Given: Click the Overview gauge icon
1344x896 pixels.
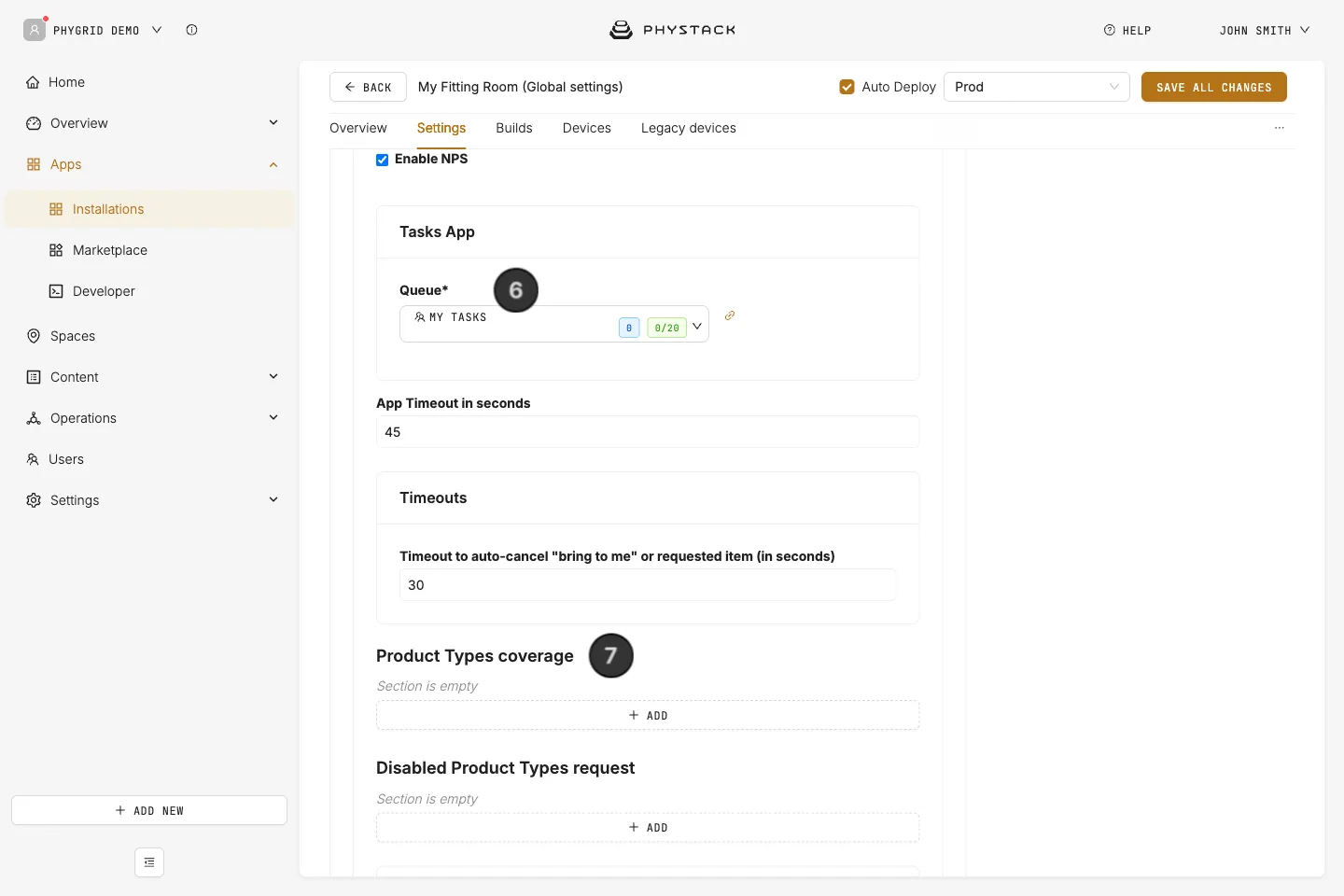Looking at the screenshot, I should pyautogui.click(x=34, y=123).
